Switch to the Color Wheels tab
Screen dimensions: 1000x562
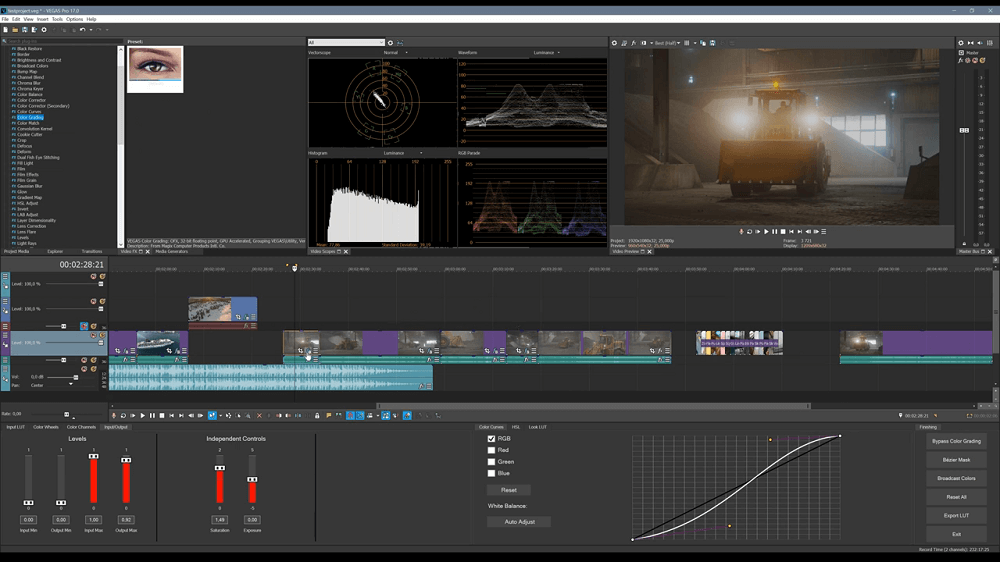pos(46,427)
